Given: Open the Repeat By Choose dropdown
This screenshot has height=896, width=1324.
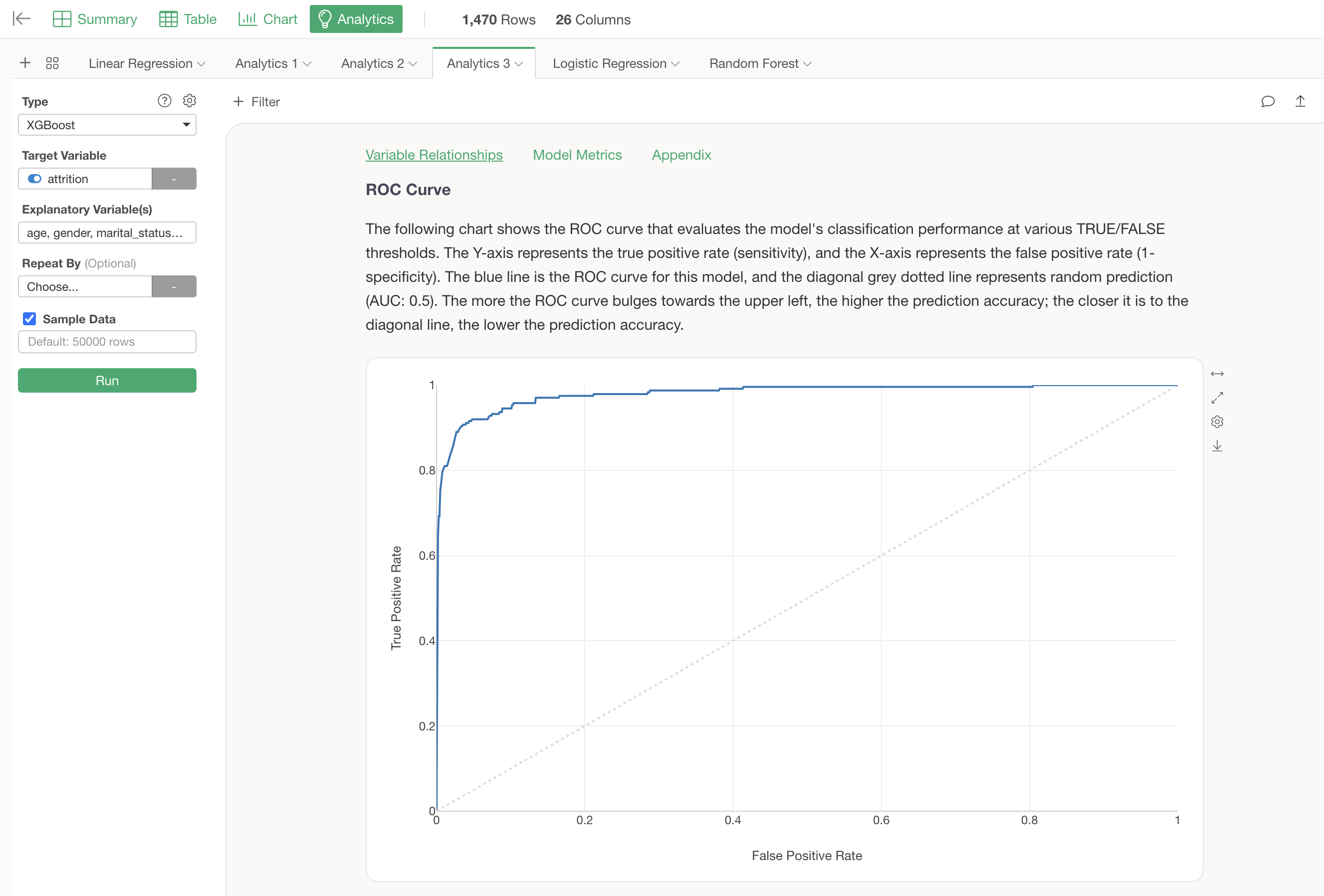Looking at the screenshot, I should tap(85, 286).
